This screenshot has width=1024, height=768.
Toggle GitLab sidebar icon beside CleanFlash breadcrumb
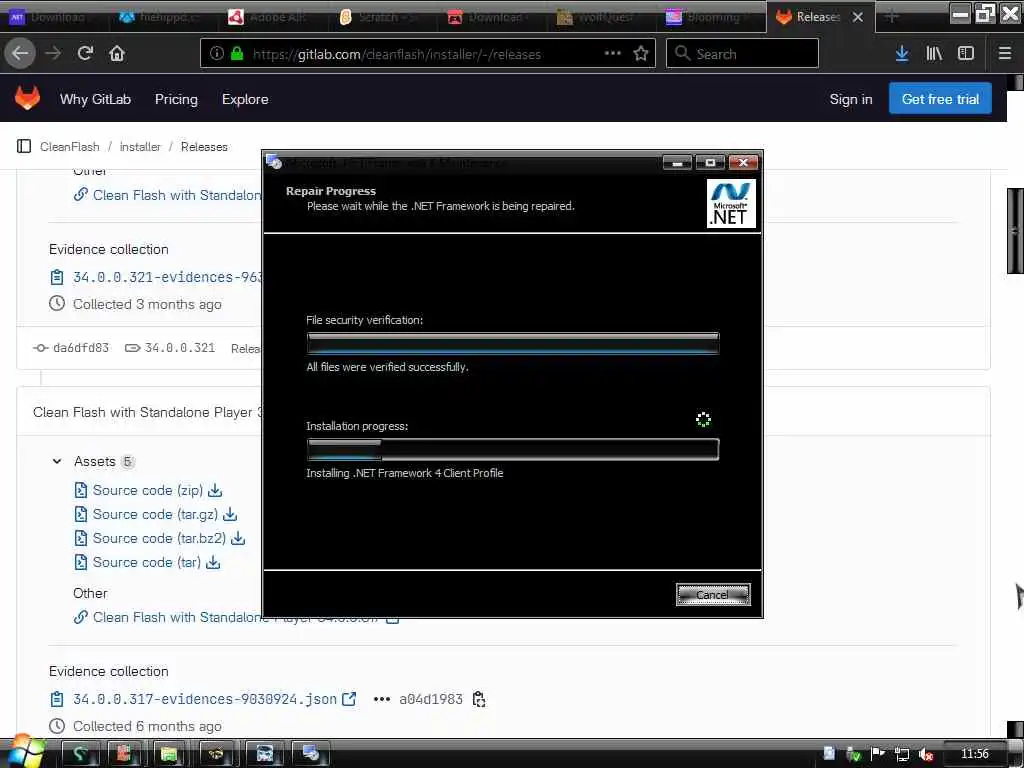coord(24,146)
